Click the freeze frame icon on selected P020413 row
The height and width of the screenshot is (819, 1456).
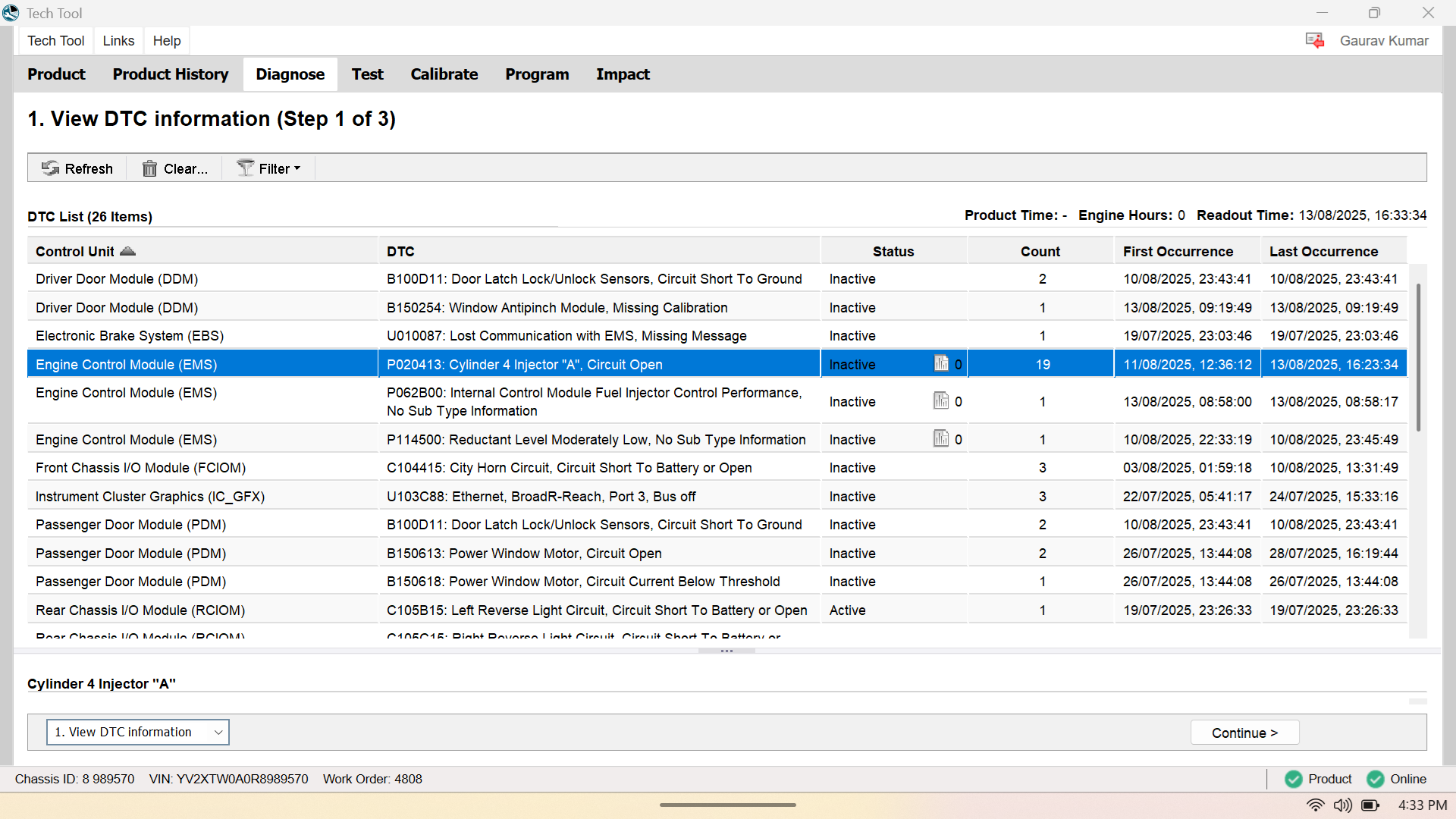pos(941,364)
